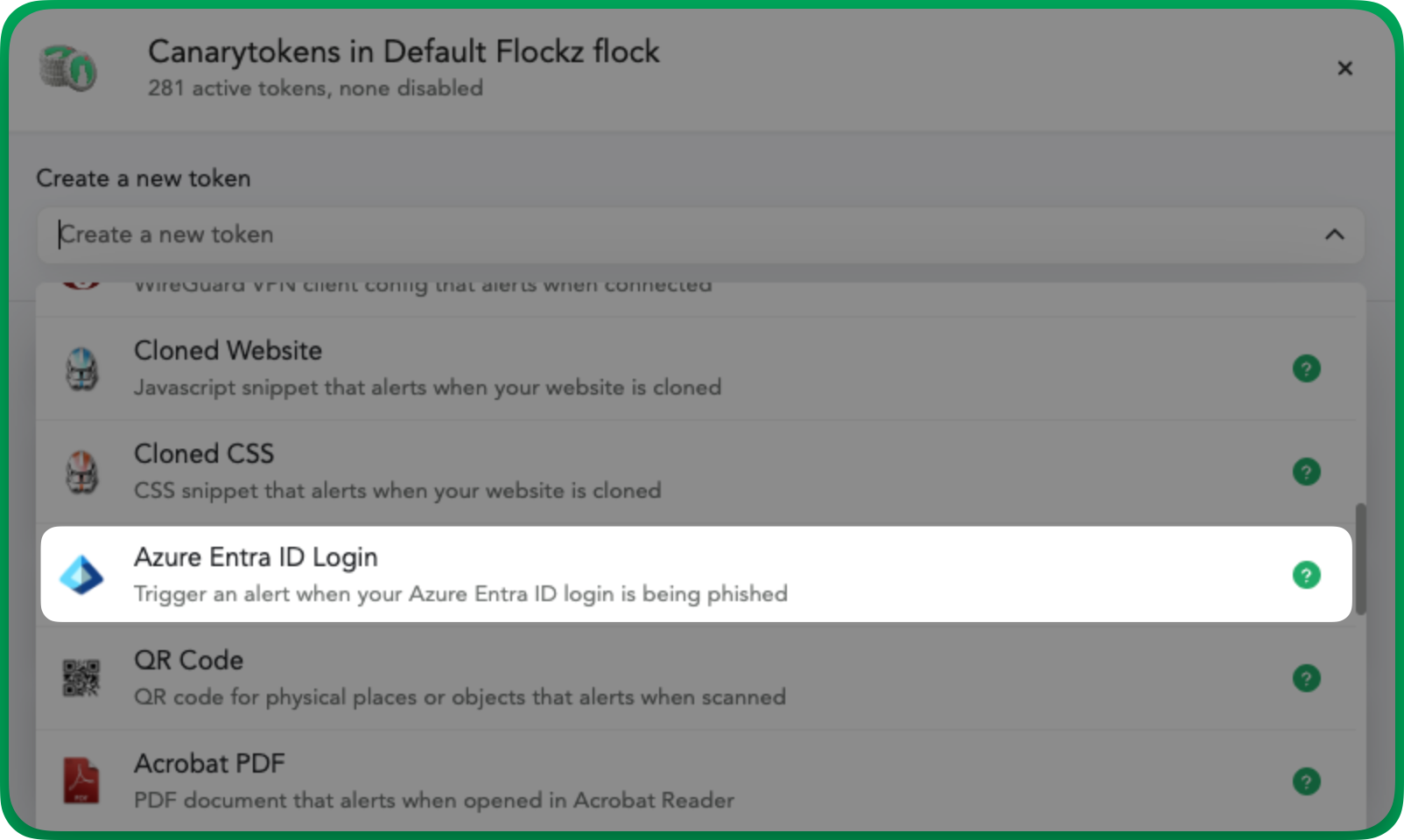Click the token list scrollbar thumb
Viewport: 1404px width, 840px height.
click(1360, 559)
